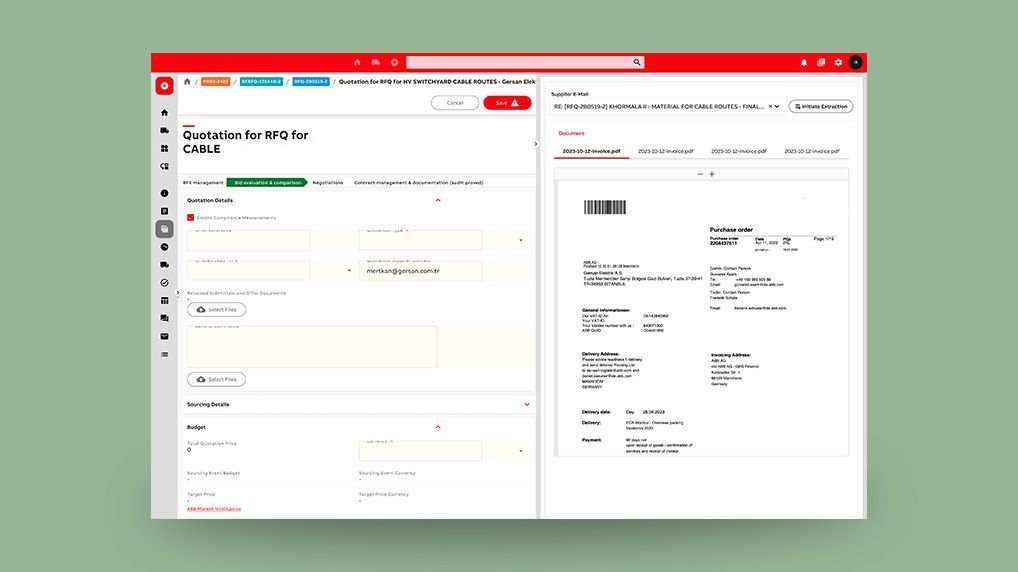Click the Document label above the invoice tabs
The height and width of the screenshot is (572, 1018).
pos(571,133)
